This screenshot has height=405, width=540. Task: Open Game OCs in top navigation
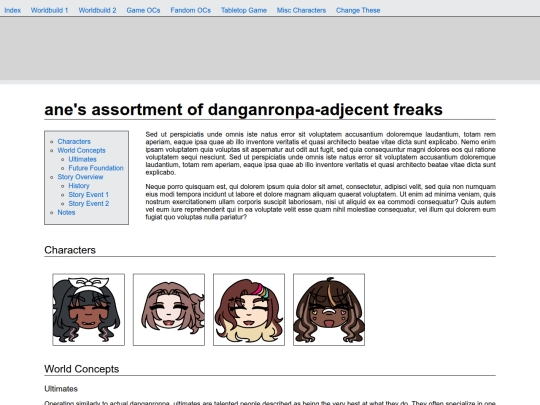[x=143, y=10]
